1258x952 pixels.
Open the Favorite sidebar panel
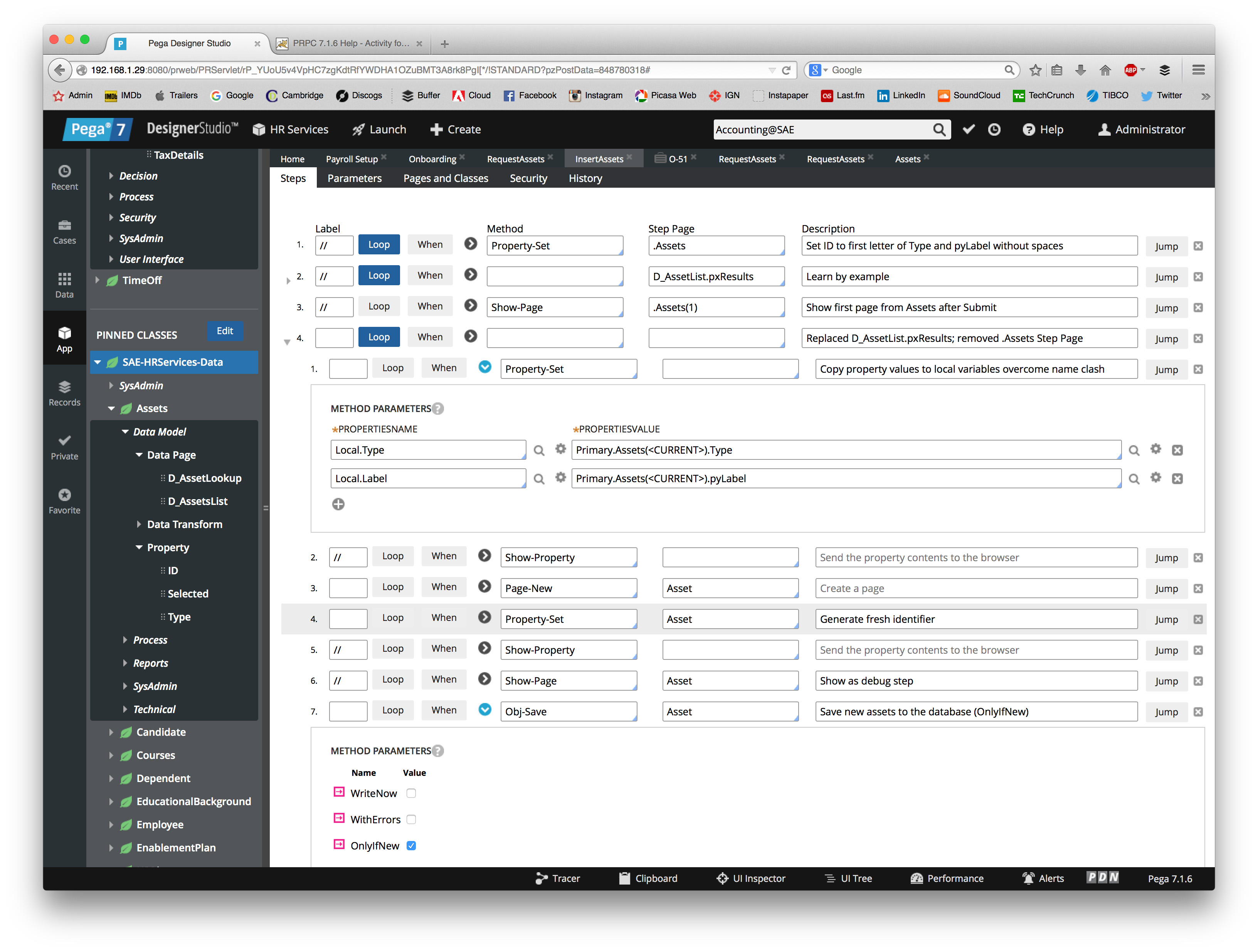pos(64,501)
